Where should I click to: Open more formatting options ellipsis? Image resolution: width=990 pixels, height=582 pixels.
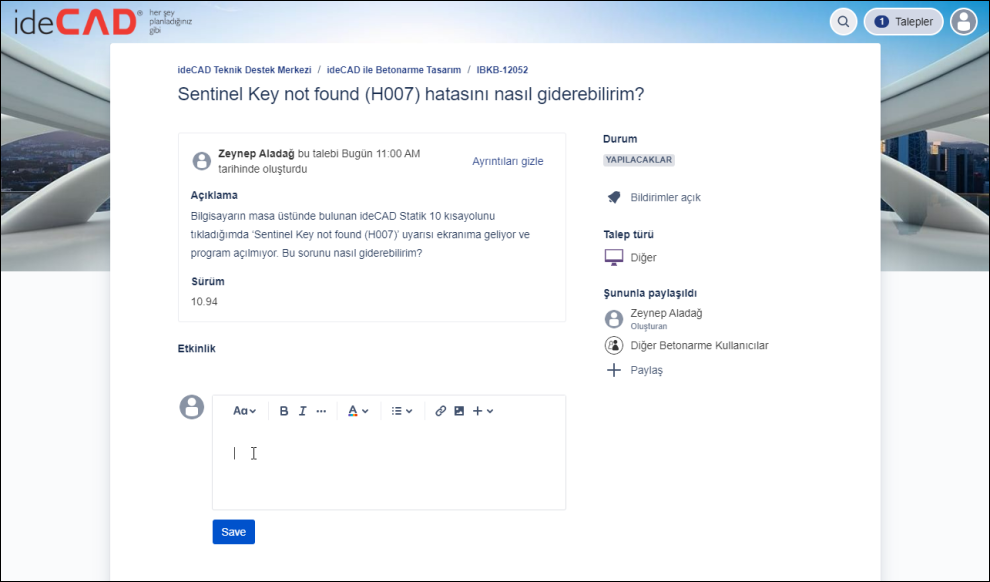321,411
